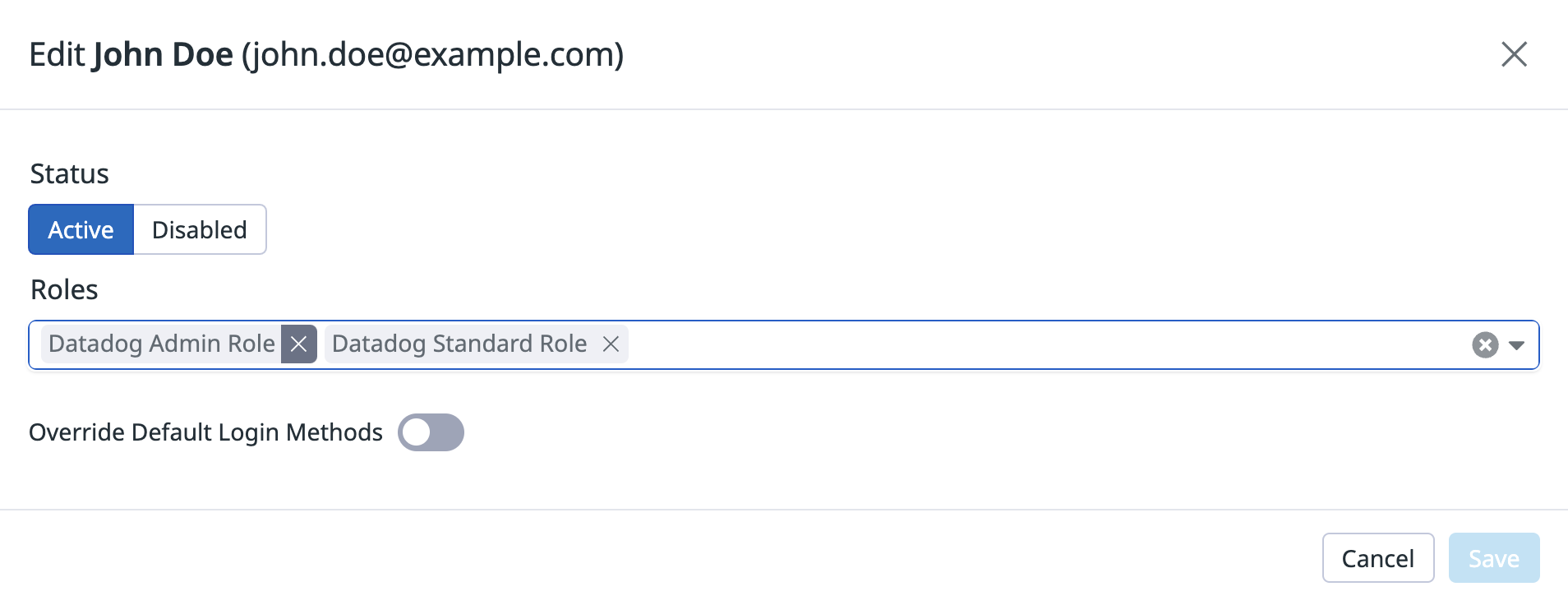This screenshot has width=1568, height=605.
Task: Click the Status section label
Action: coord(70,174)
